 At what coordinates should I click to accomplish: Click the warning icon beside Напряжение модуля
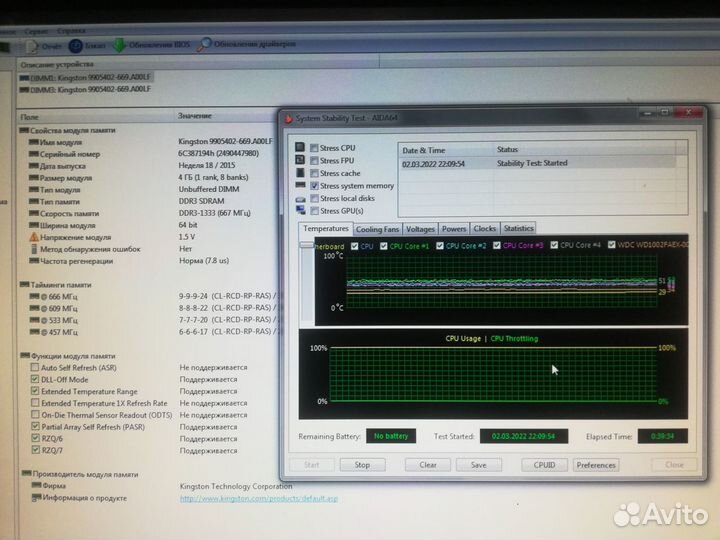tap(34, 237)
